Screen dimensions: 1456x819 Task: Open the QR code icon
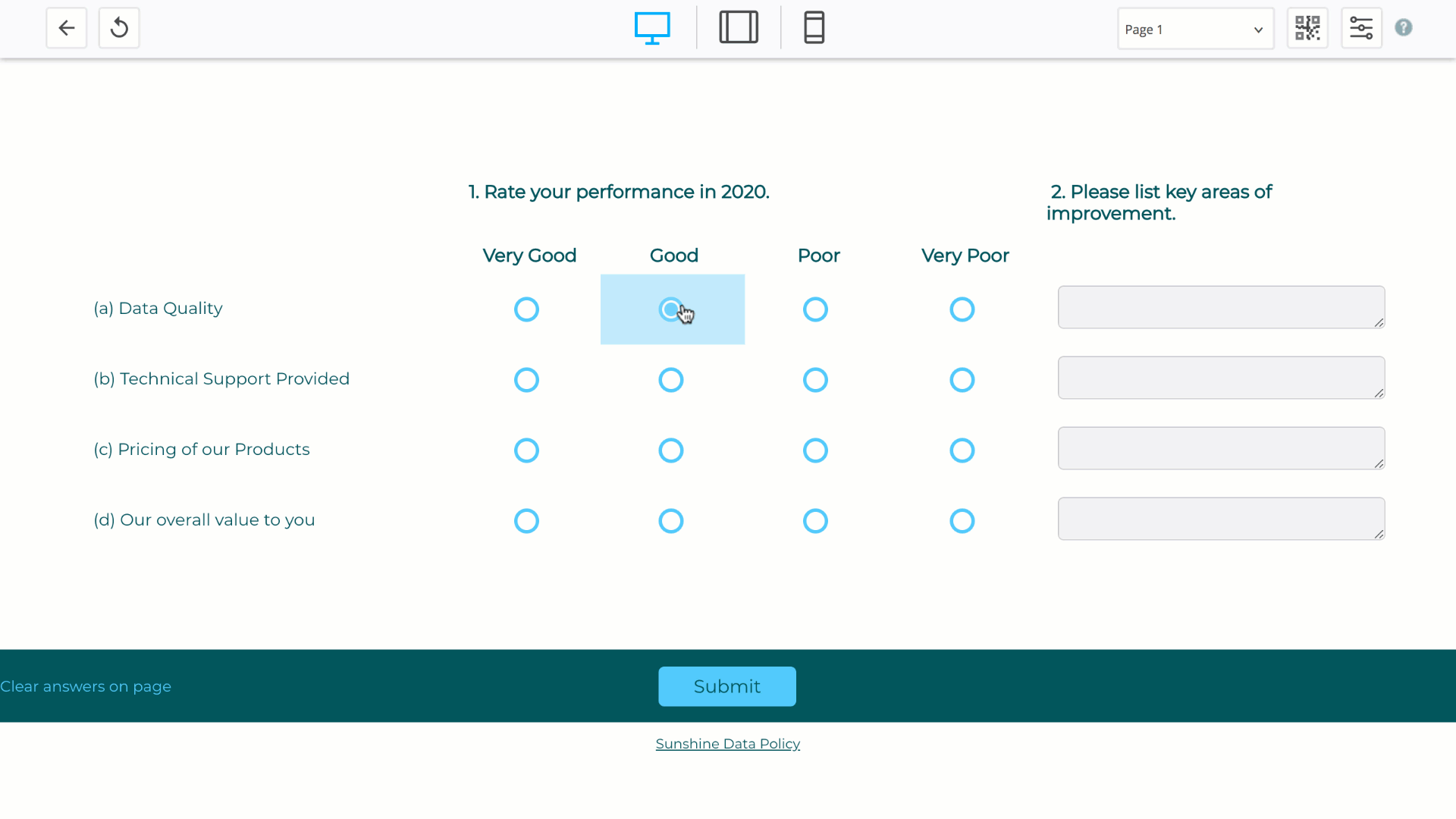point(1307,29)
